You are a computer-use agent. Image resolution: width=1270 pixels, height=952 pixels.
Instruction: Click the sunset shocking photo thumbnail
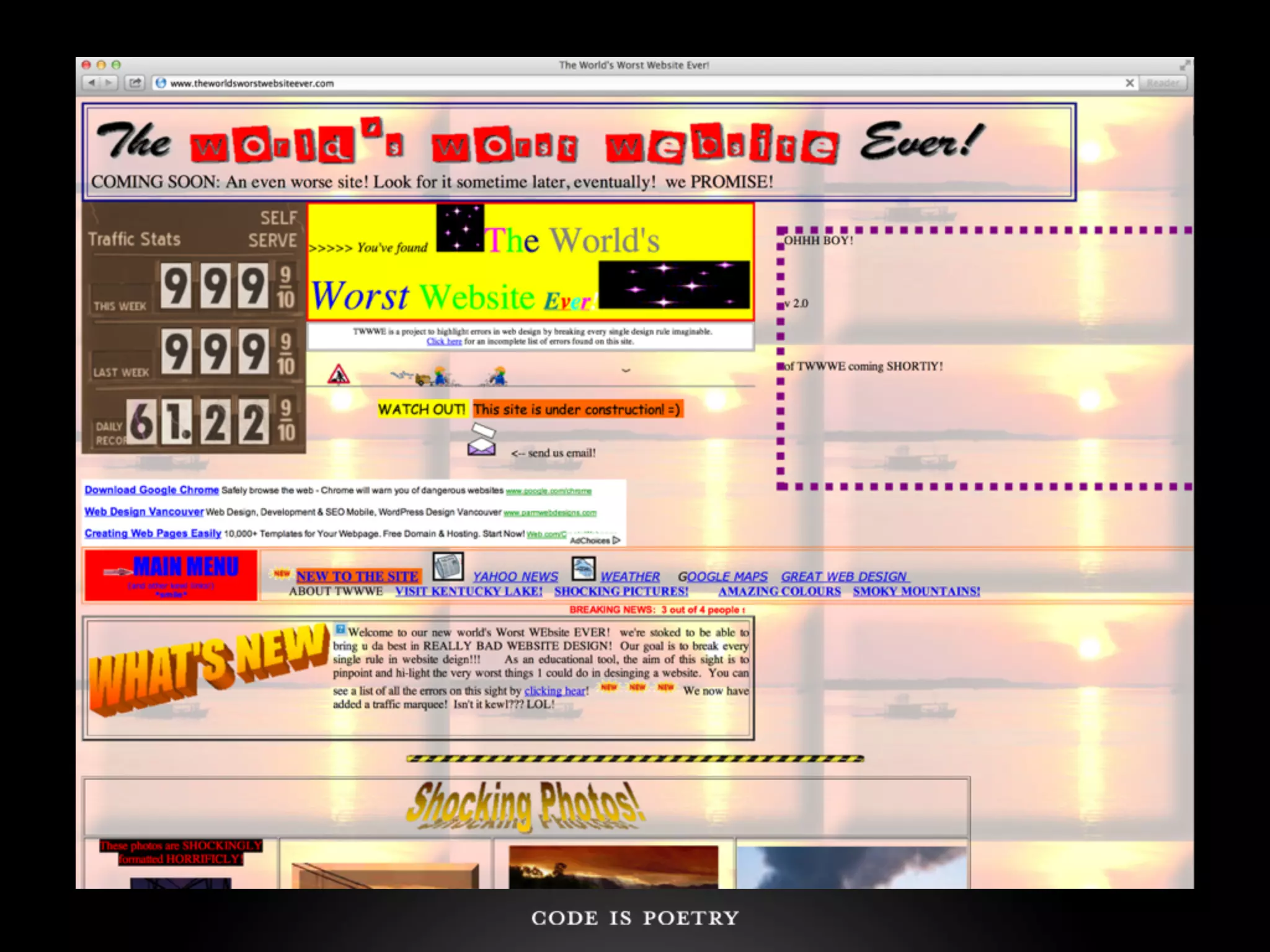[613, 868]
